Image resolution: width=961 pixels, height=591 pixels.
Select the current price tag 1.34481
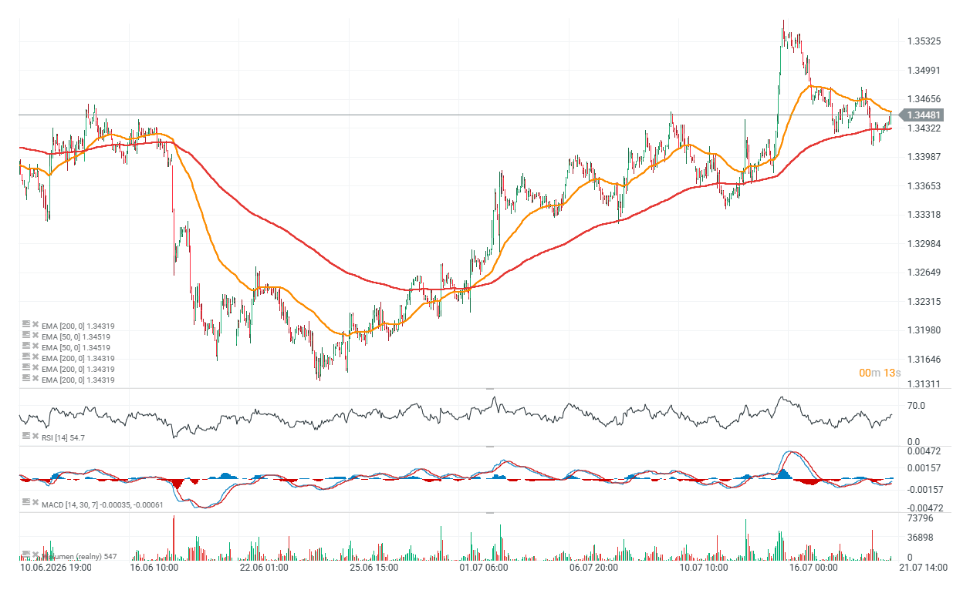tap(921, 115)
